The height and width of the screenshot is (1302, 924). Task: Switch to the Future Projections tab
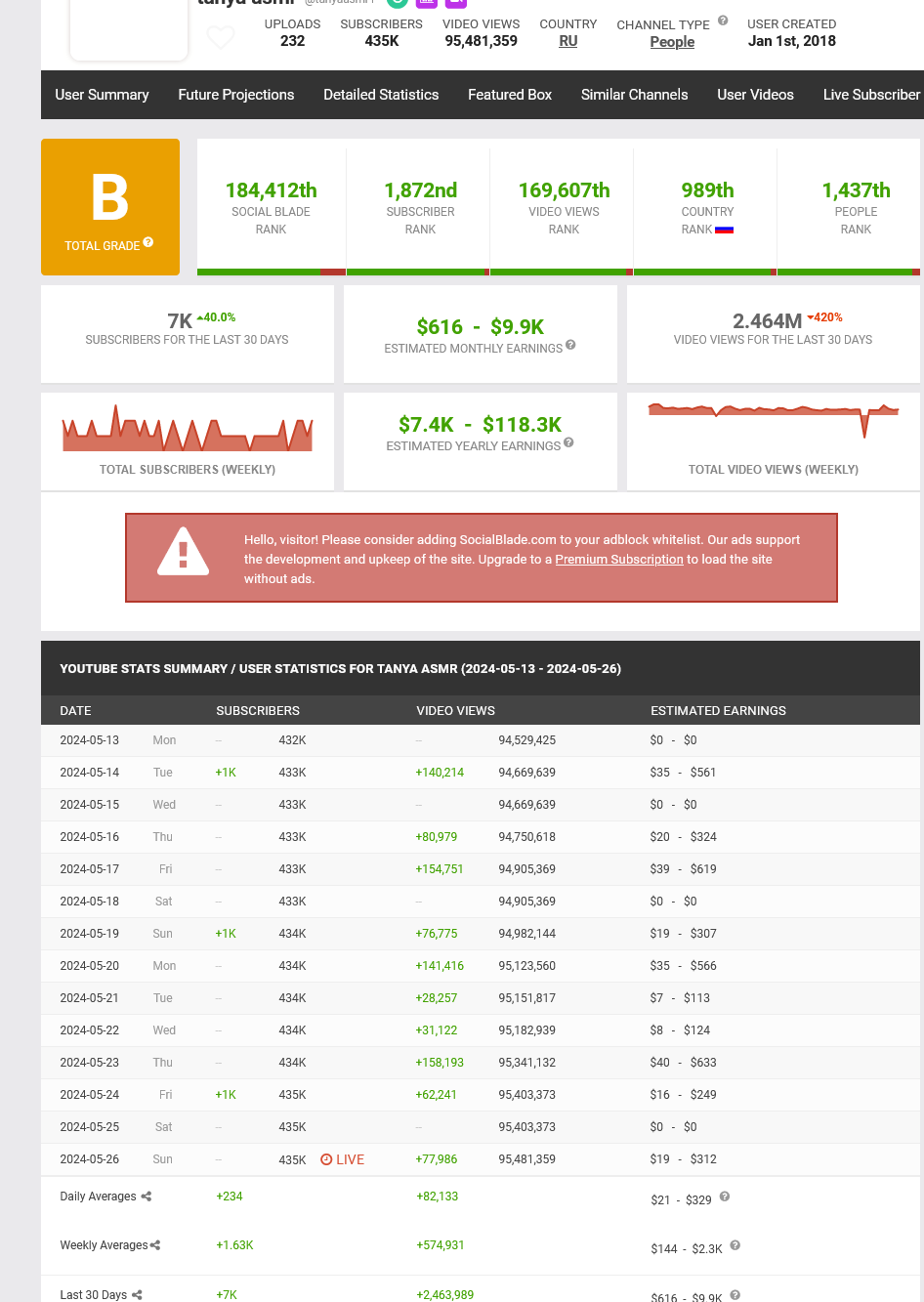(x=236, y=95)
